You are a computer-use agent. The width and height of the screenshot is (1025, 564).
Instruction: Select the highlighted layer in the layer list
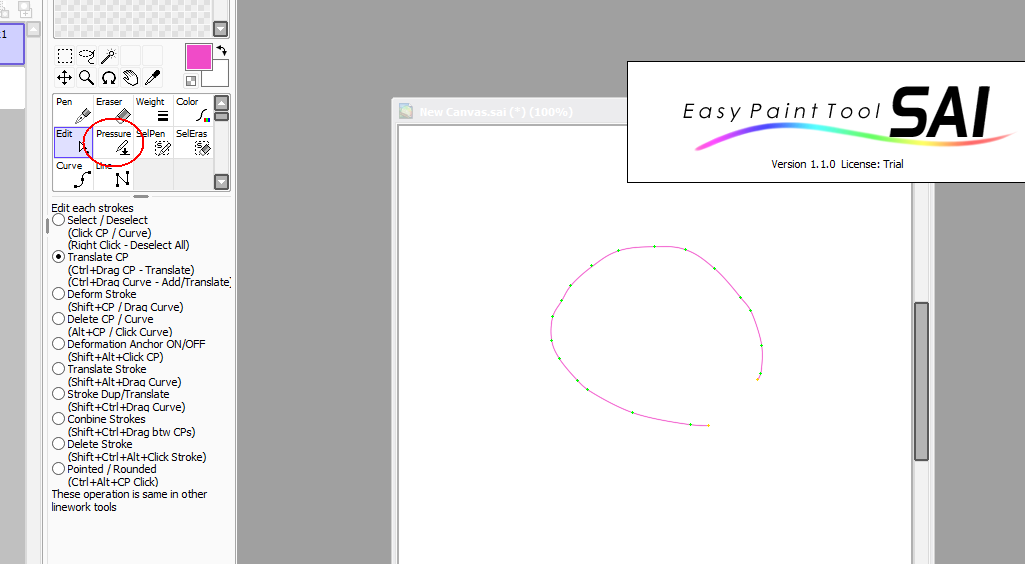coord(11,44)
